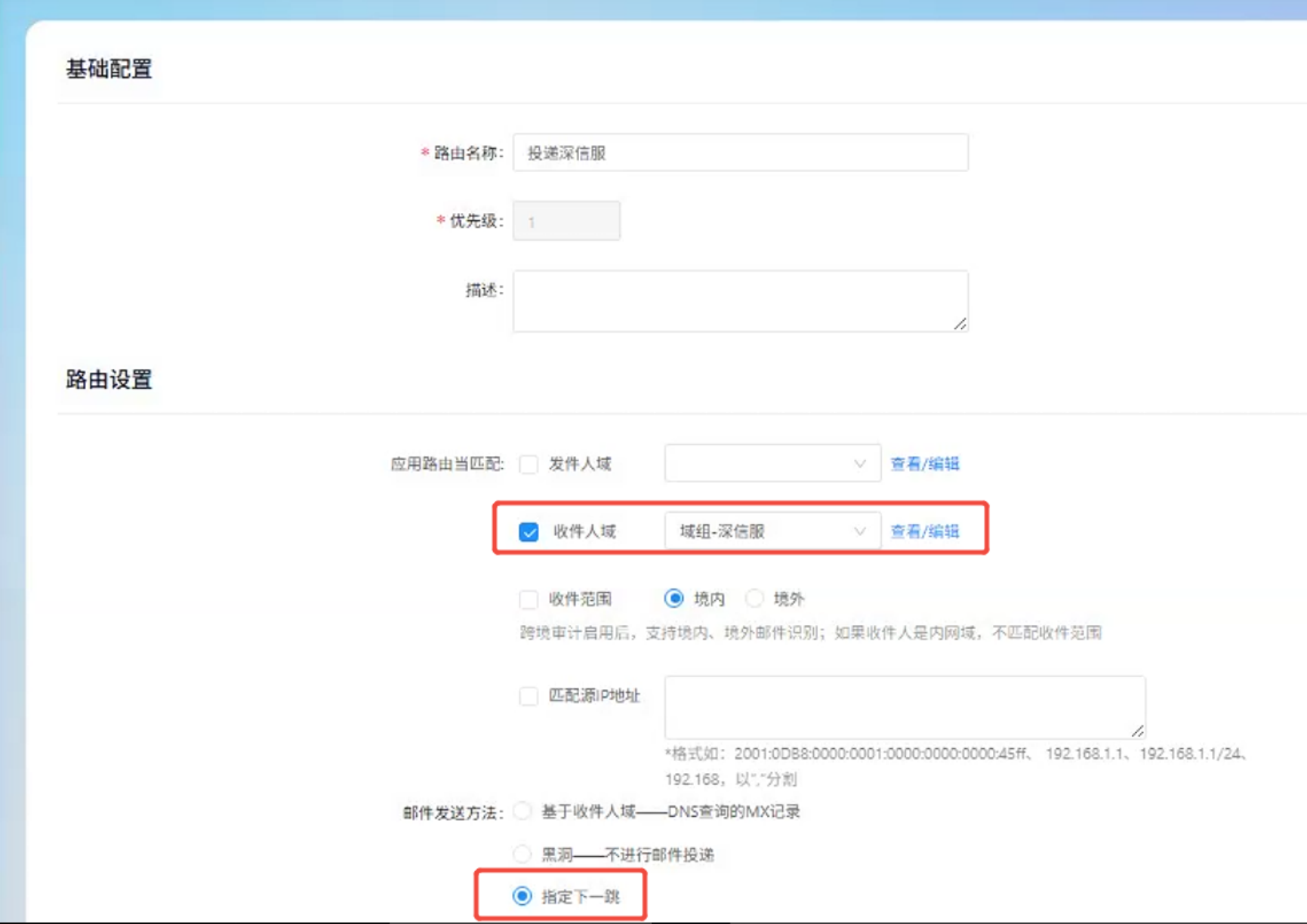
Task: Uncheck the 收件人域 checkbox
Action: [x=529, y=532]
